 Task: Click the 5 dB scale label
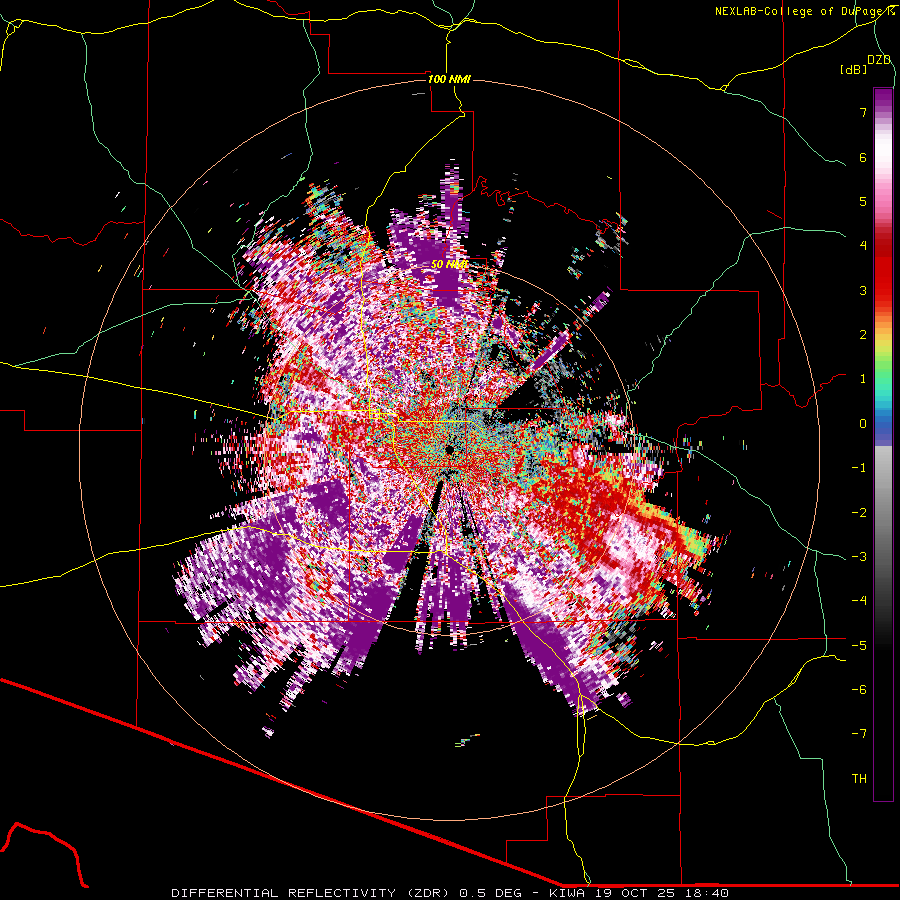tap(863, 201)
